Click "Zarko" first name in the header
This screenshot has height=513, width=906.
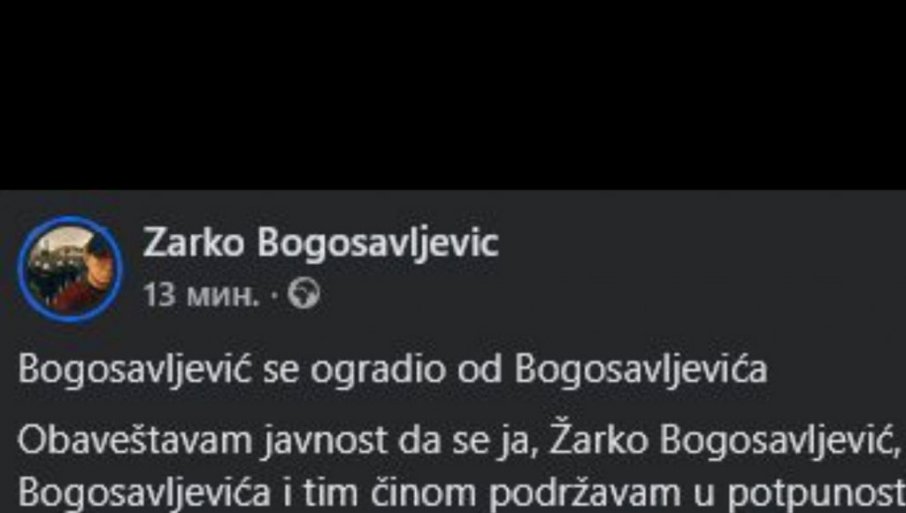(194, 243)
